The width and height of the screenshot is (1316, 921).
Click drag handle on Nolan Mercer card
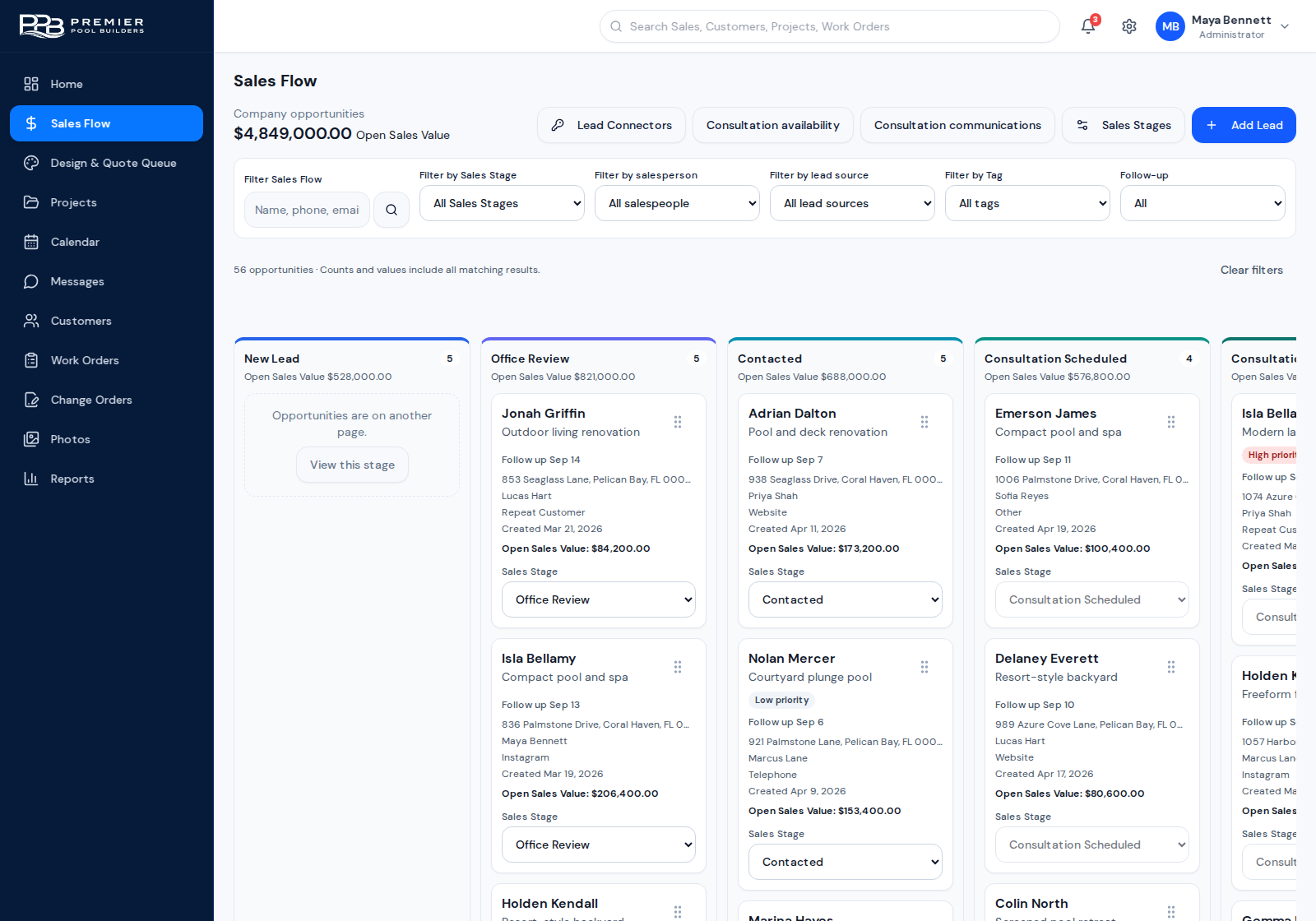click(x=924, y=667)
